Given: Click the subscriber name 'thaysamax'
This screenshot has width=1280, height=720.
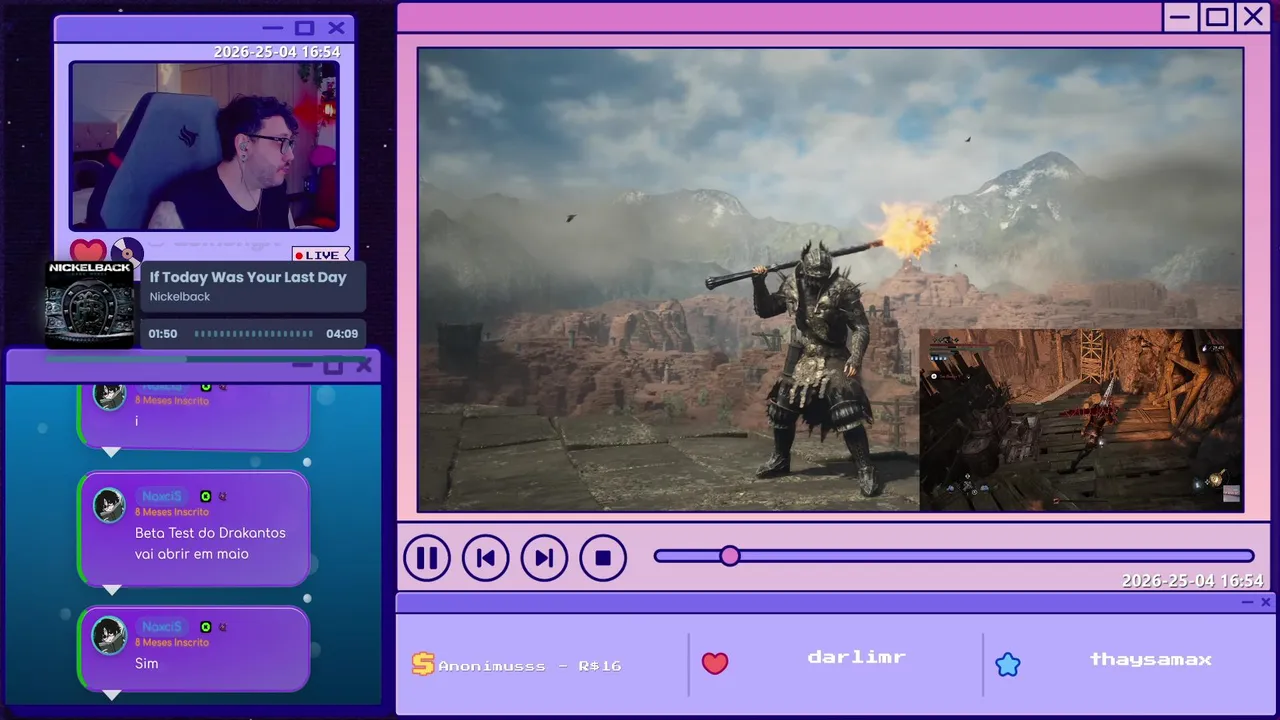Looking at the screenshot, I should point(1151,659).
